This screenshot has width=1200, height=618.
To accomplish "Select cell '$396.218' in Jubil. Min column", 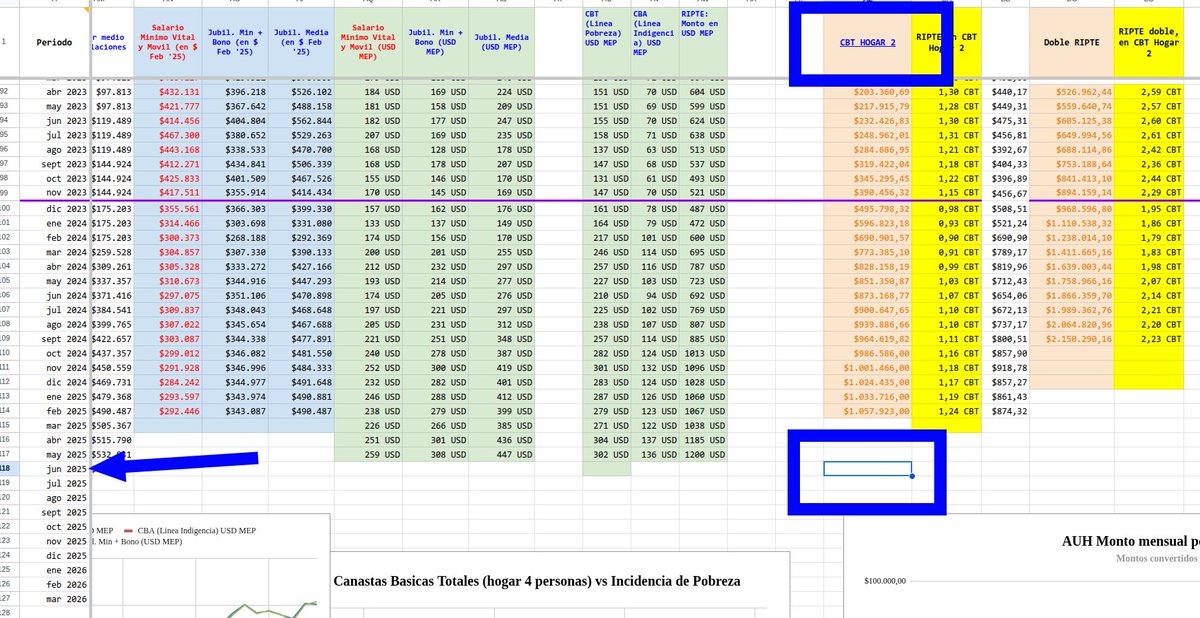I will [x=233, y=90].
